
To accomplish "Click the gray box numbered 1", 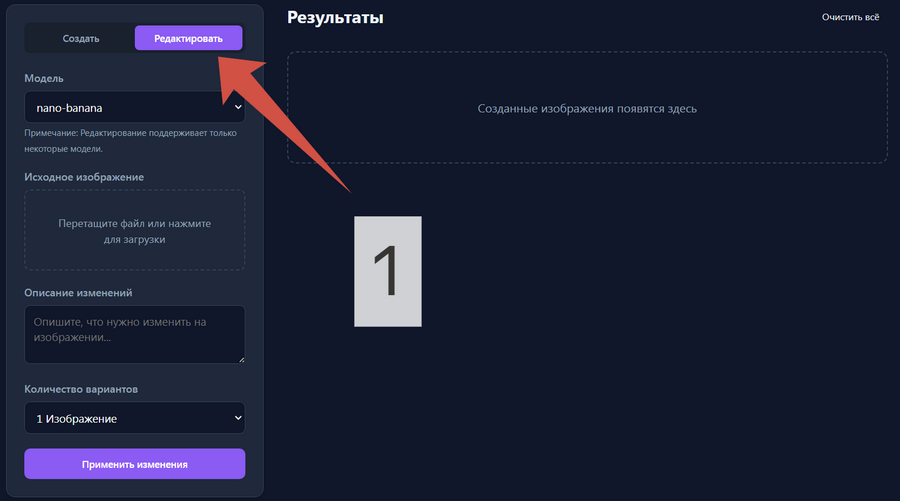I will pos(387,271).
